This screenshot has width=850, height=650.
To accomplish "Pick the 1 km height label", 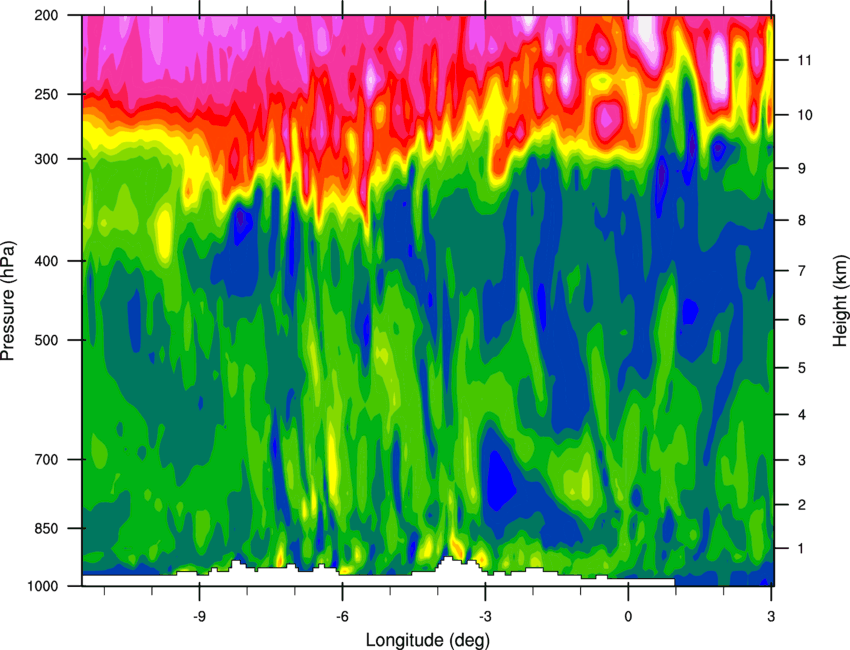I will (801, 549).
